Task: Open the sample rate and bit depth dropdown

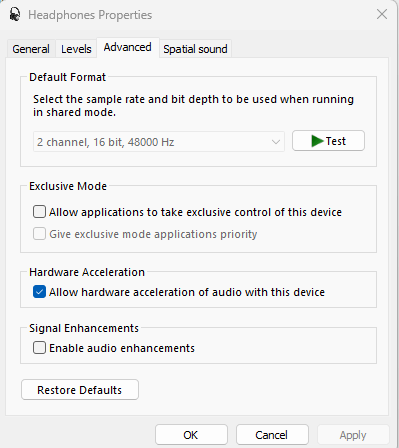Action: coord(159,142)
